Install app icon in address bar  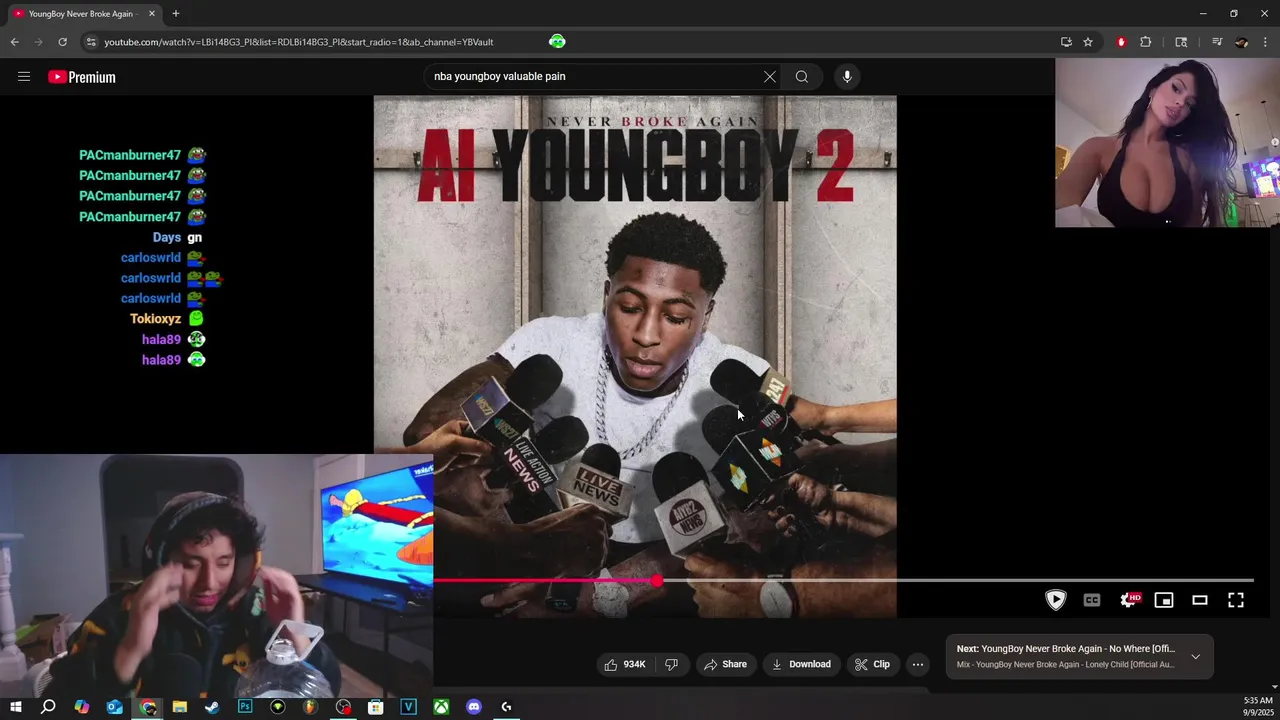click(1066, 42)
